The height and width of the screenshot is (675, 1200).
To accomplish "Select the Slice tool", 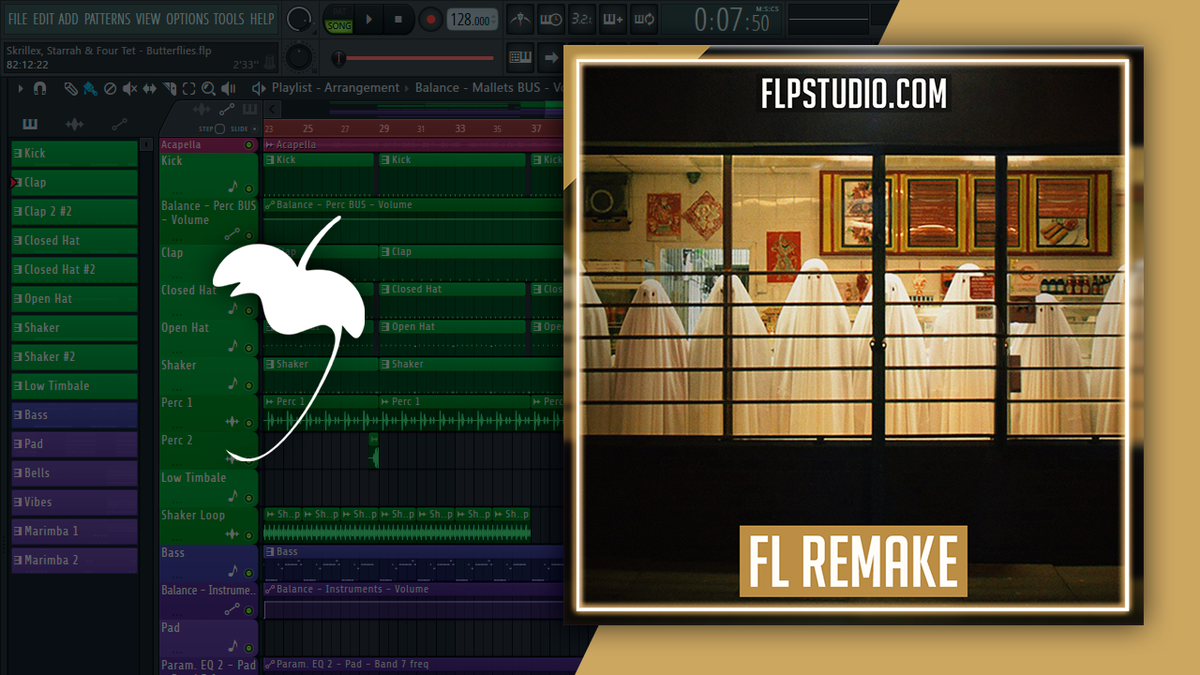I will click(x=170, y=88).
